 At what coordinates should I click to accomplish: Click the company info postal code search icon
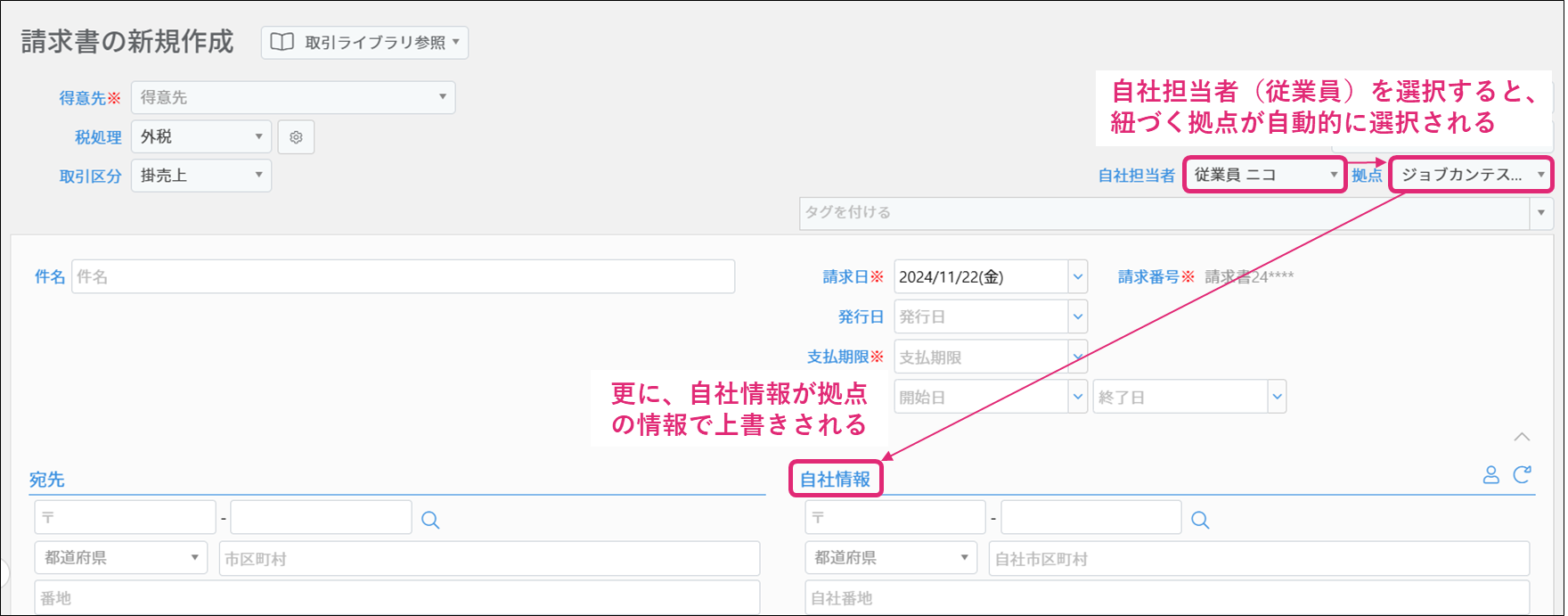coord(1200,520)
